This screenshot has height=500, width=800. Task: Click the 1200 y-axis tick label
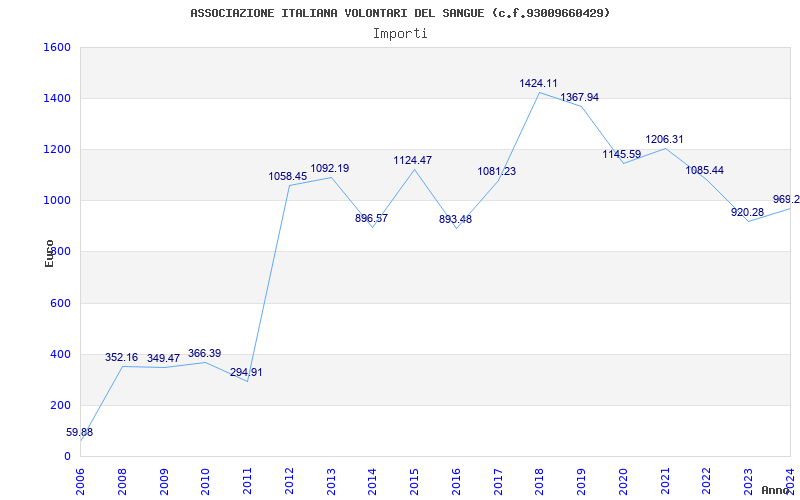coord(57,149)
